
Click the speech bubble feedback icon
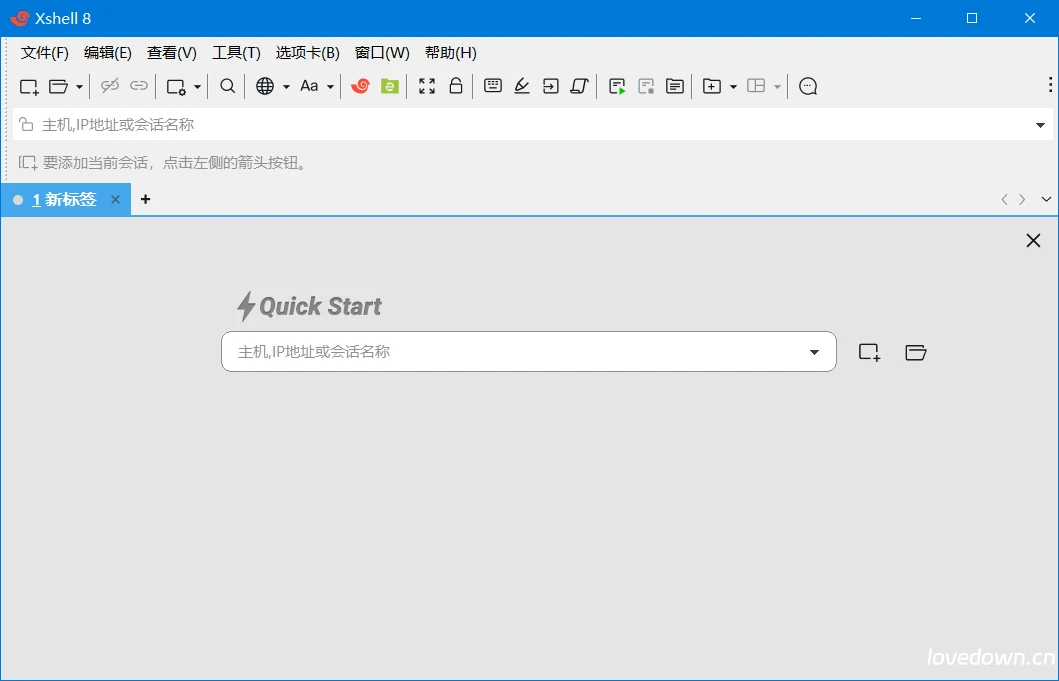tap(808, 87)
